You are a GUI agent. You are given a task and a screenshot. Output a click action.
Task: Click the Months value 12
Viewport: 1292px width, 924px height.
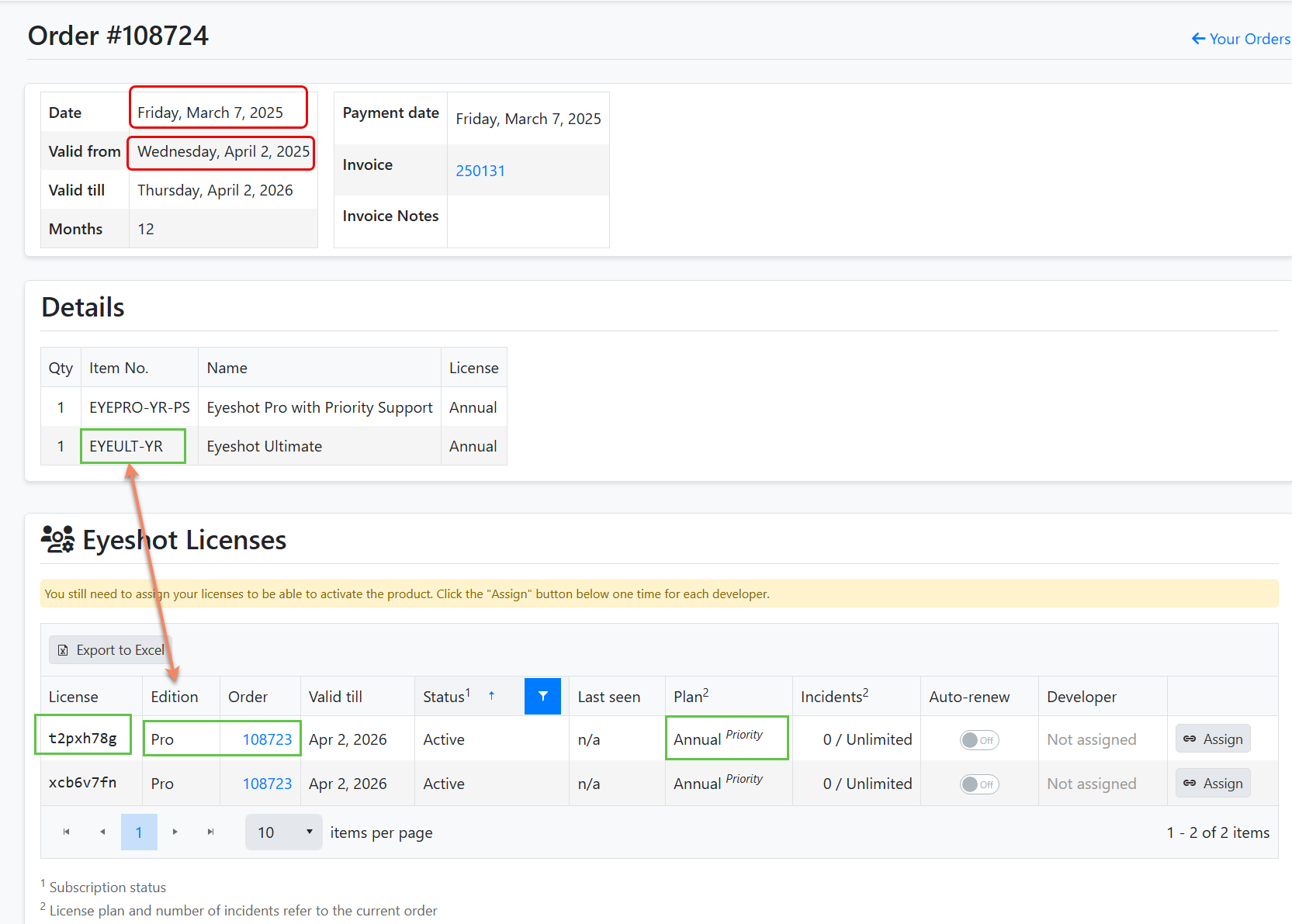pos(146,229)
